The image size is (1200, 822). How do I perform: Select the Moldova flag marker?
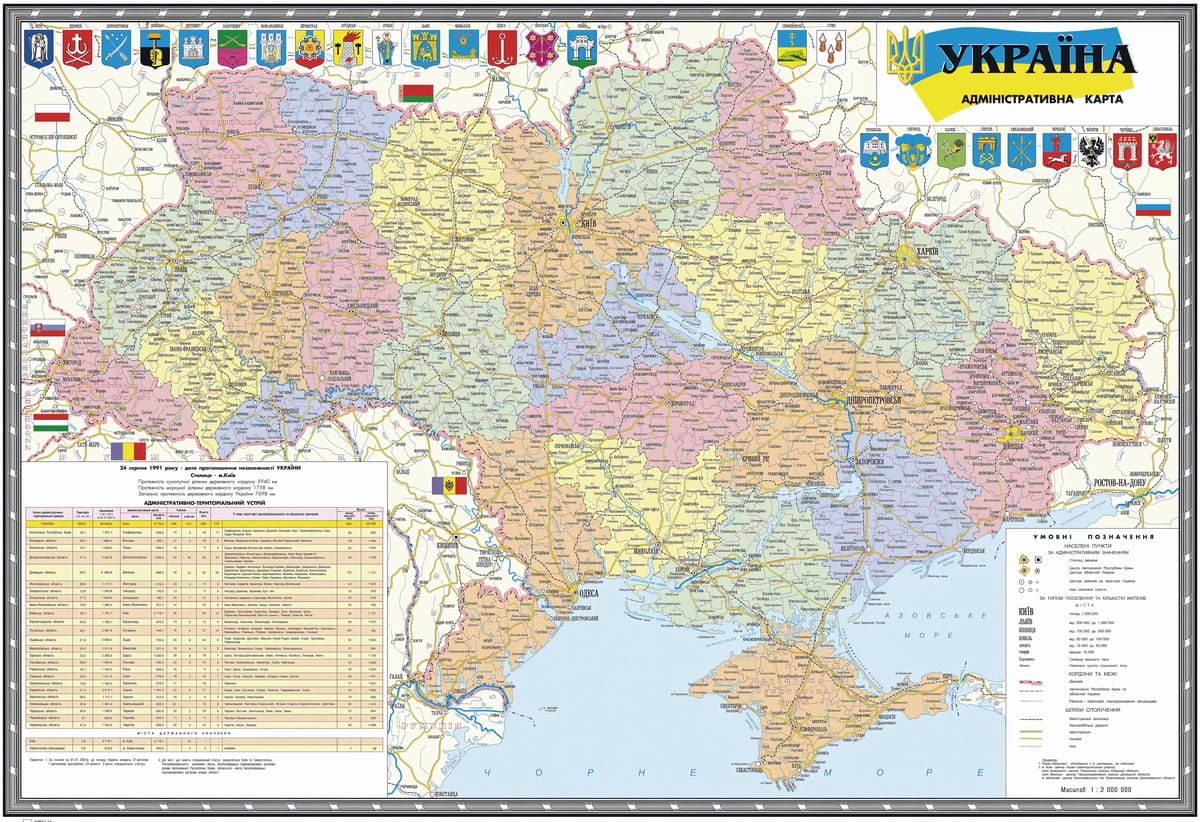[x=440, y=486]
